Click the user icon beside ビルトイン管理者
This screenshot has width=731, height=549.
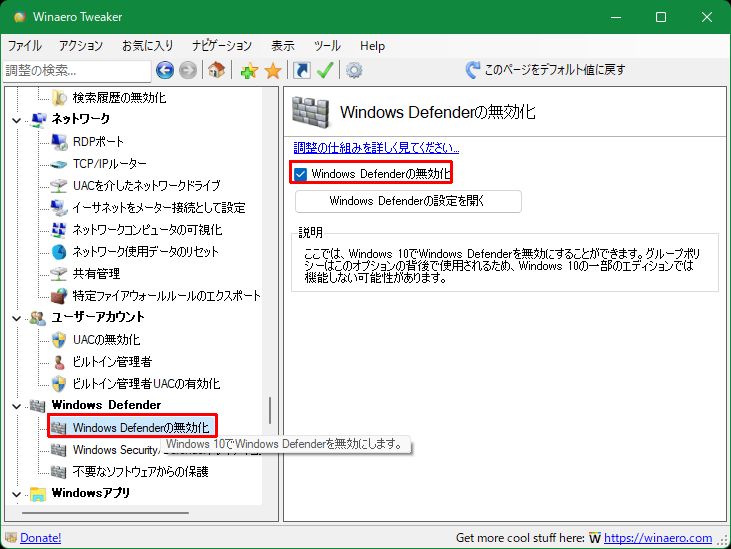pos(59,362)
